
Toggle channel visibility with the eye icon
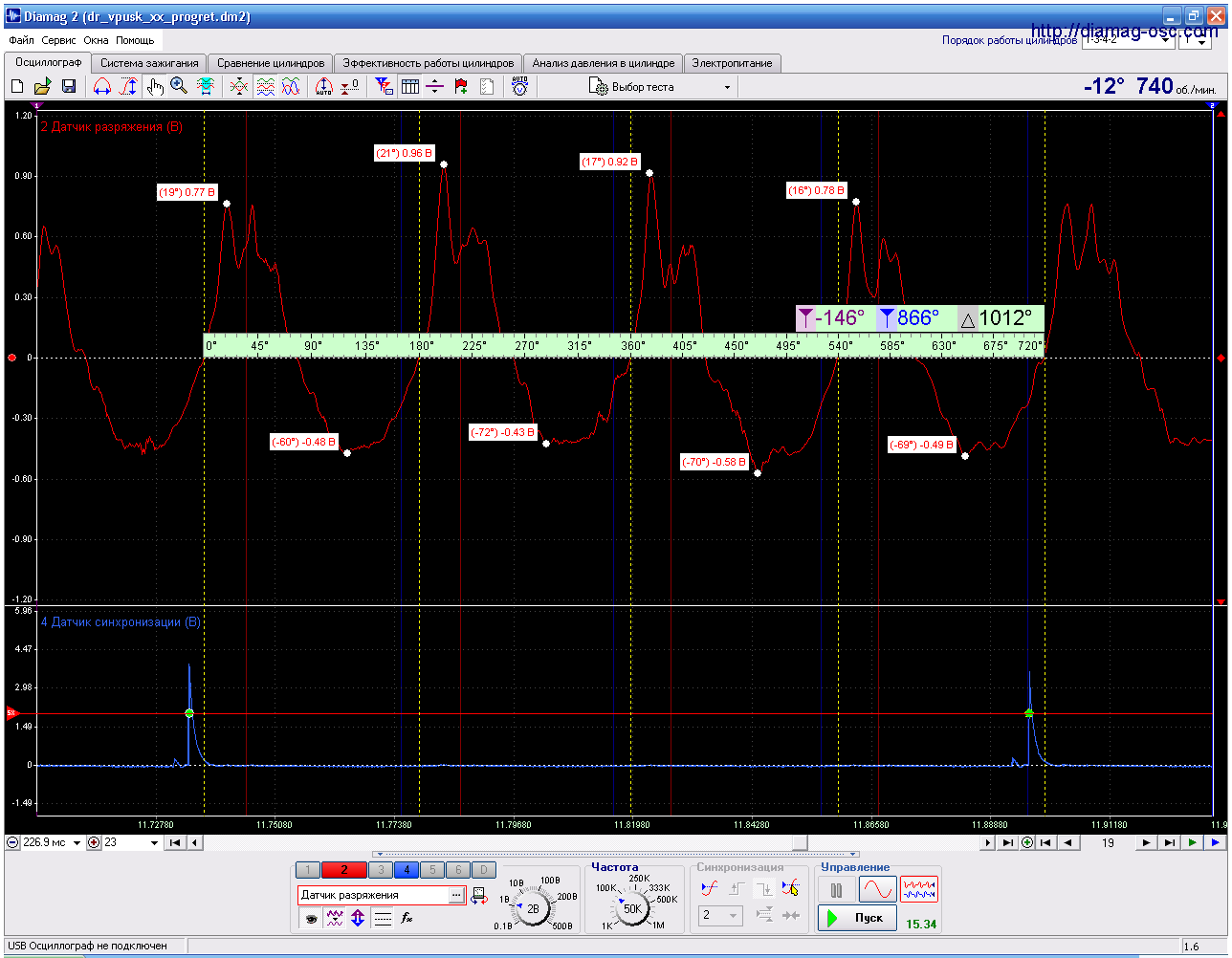click(311, 919)
